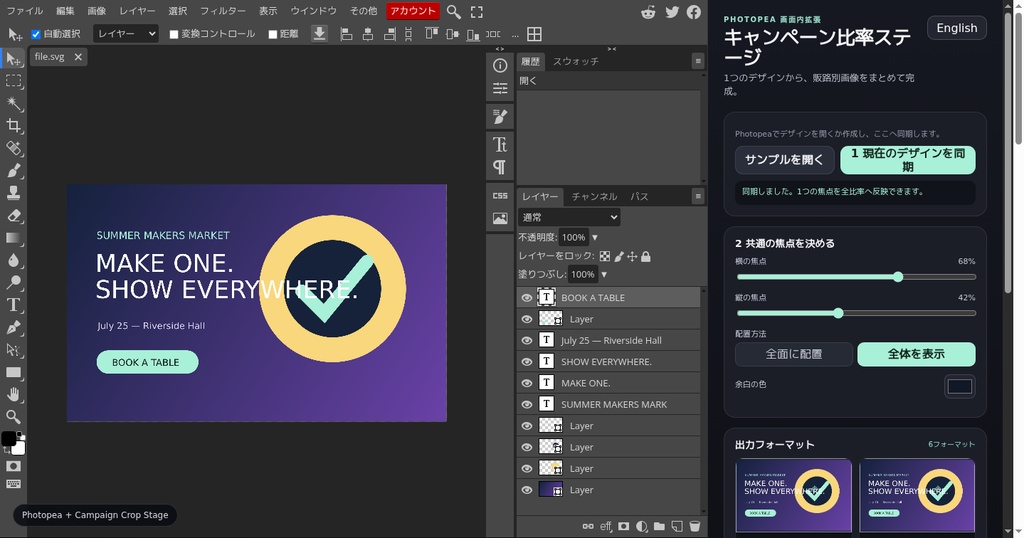Image resolution: width=1024 pixels, height=538 pixels.
Task: Hide the BOOK A TABLE layer
Action: [x=526, y=298]
